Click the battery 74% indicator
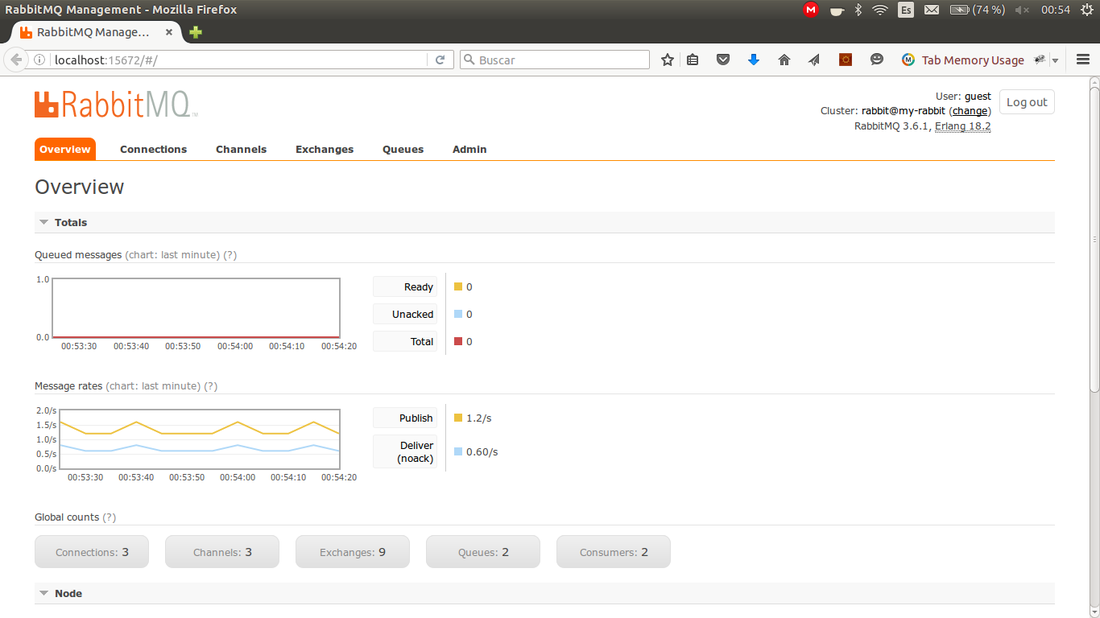The width and height of the screenshot is (1100, 618). pos(977,10)
